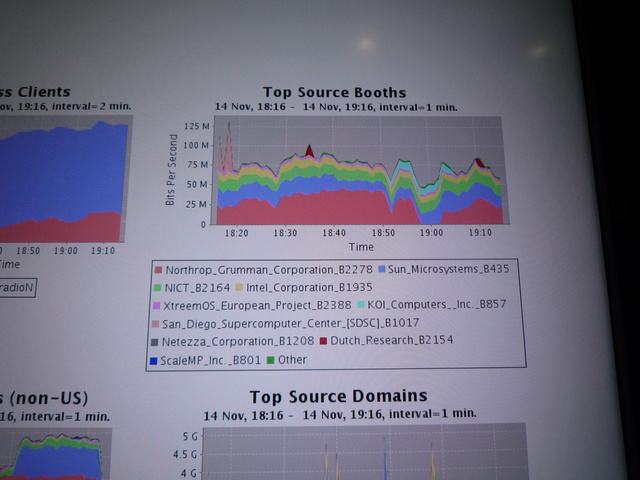Click the Netezza_Corporation_B1208 gray swatch
The image size is (640, 480).
[x=154, y=342]
